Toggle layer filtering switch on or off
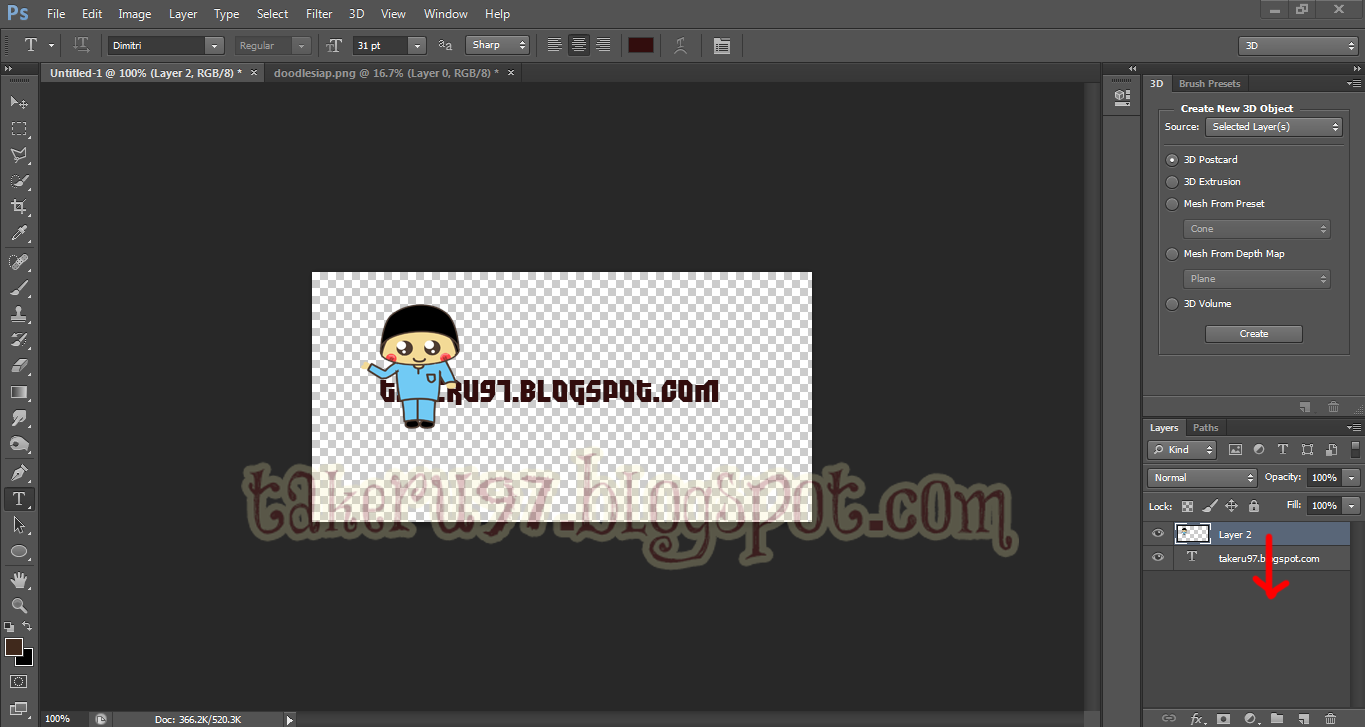1365x727 pixels. point(1355,450)
